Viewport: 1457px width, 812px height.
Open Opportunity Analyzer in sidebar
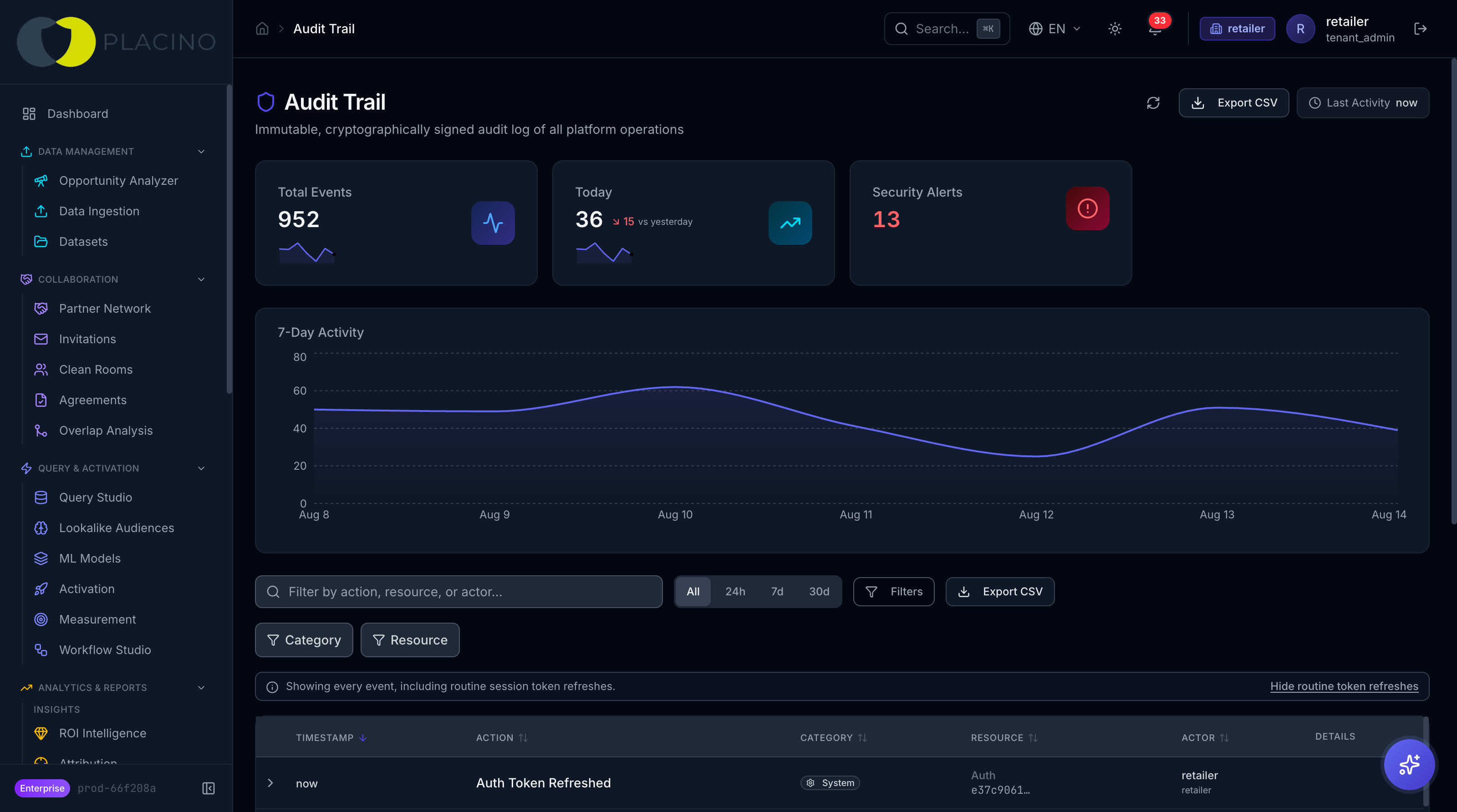coord(118,180)
